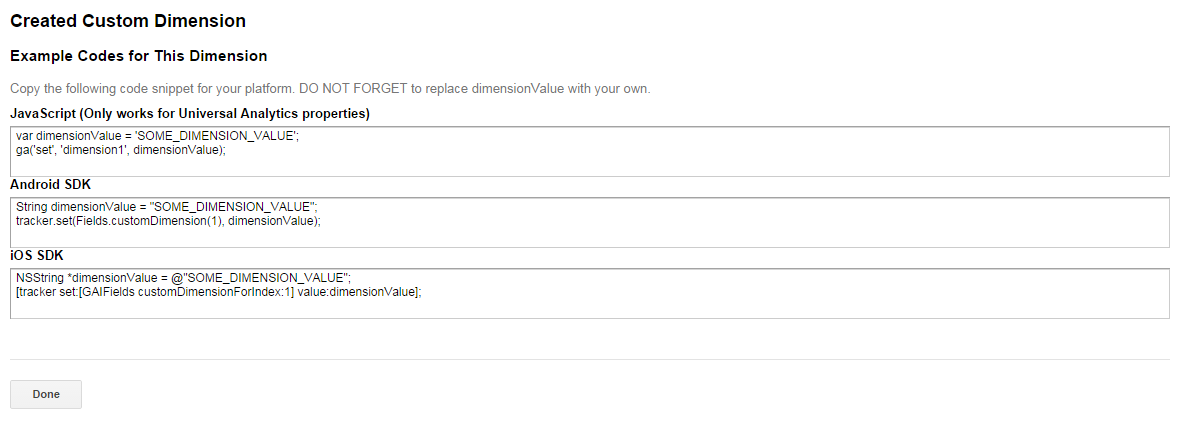The width and height of the screenshot is (1185, 432).
Task: Click inside the JavaScript code snippet box
Action: [x=589, y=152]
